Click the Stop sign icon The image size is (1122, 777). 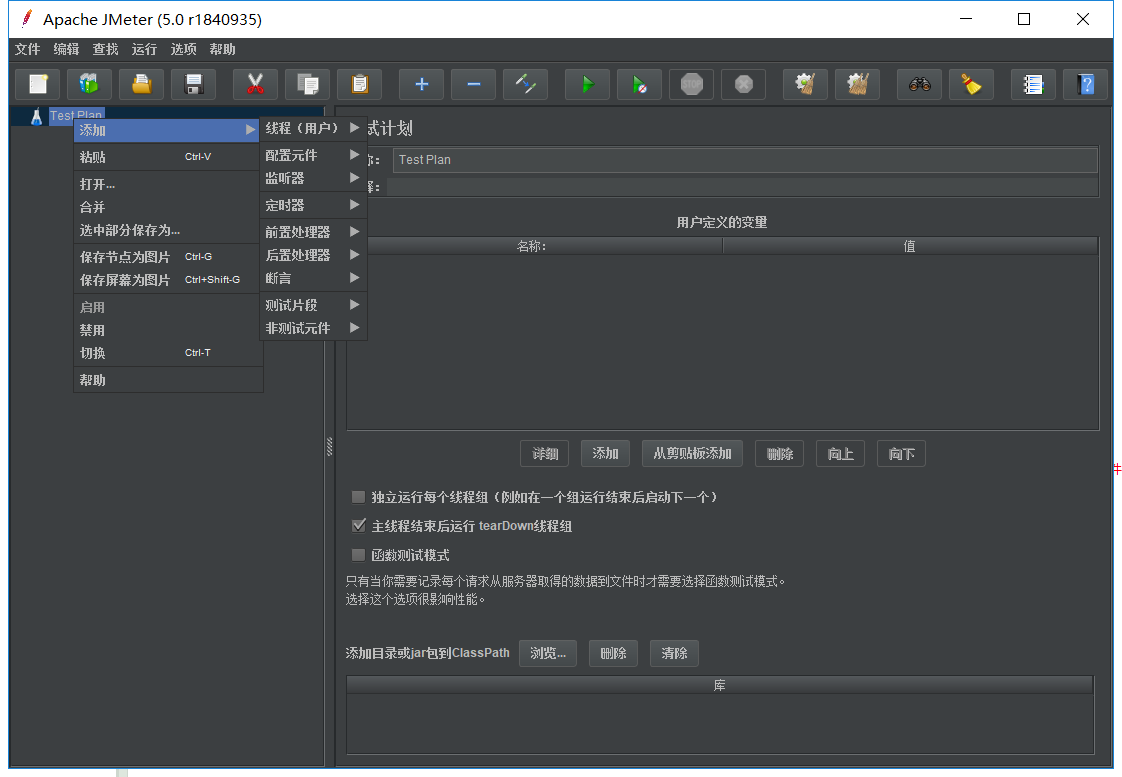coord(691,84)
